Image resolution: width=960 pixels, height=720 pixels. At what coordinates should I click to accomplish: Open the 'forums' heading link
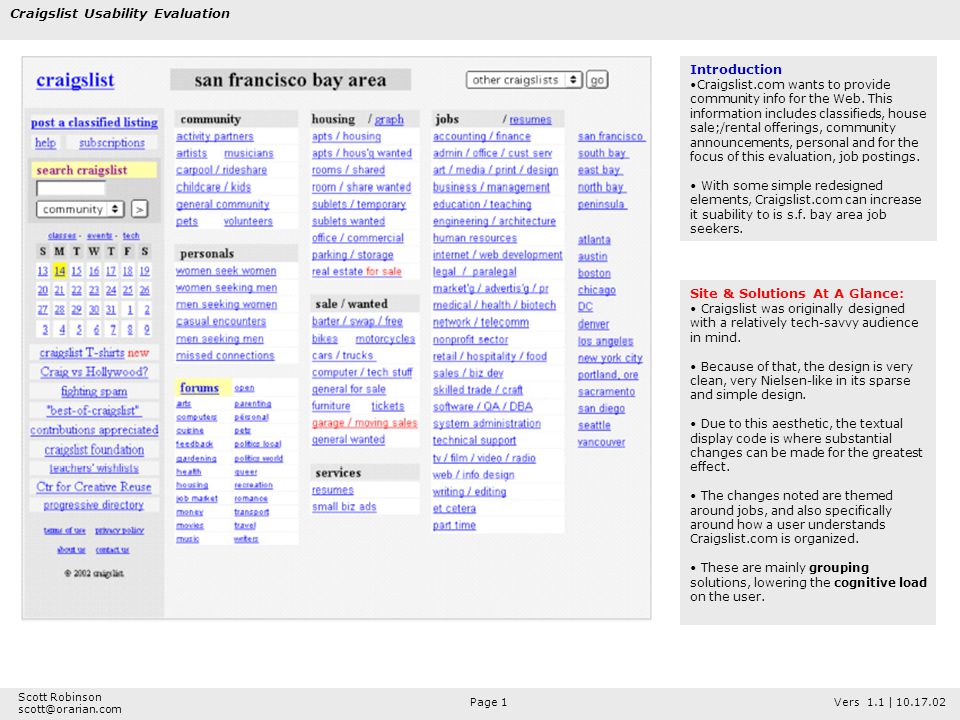pos(200,388)
